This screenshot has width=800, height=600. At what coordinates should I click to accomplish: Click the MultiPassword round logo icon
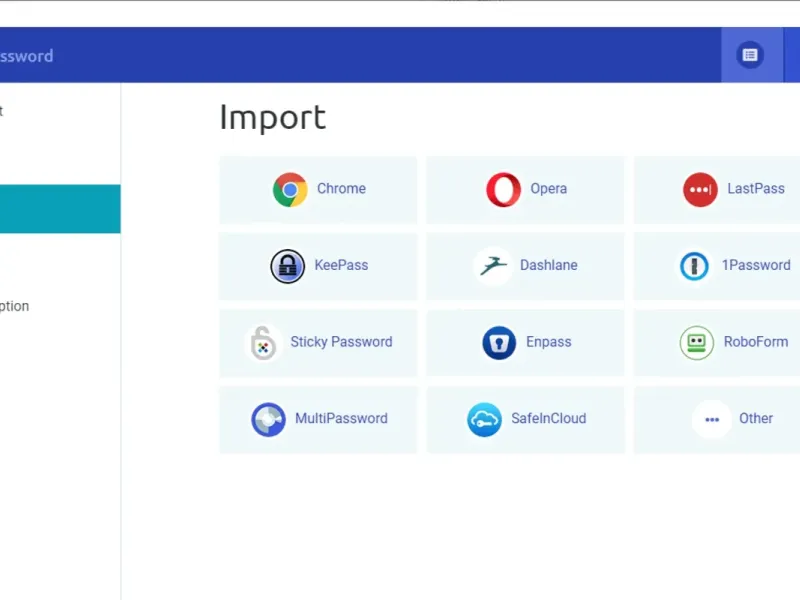coord(268,419)
